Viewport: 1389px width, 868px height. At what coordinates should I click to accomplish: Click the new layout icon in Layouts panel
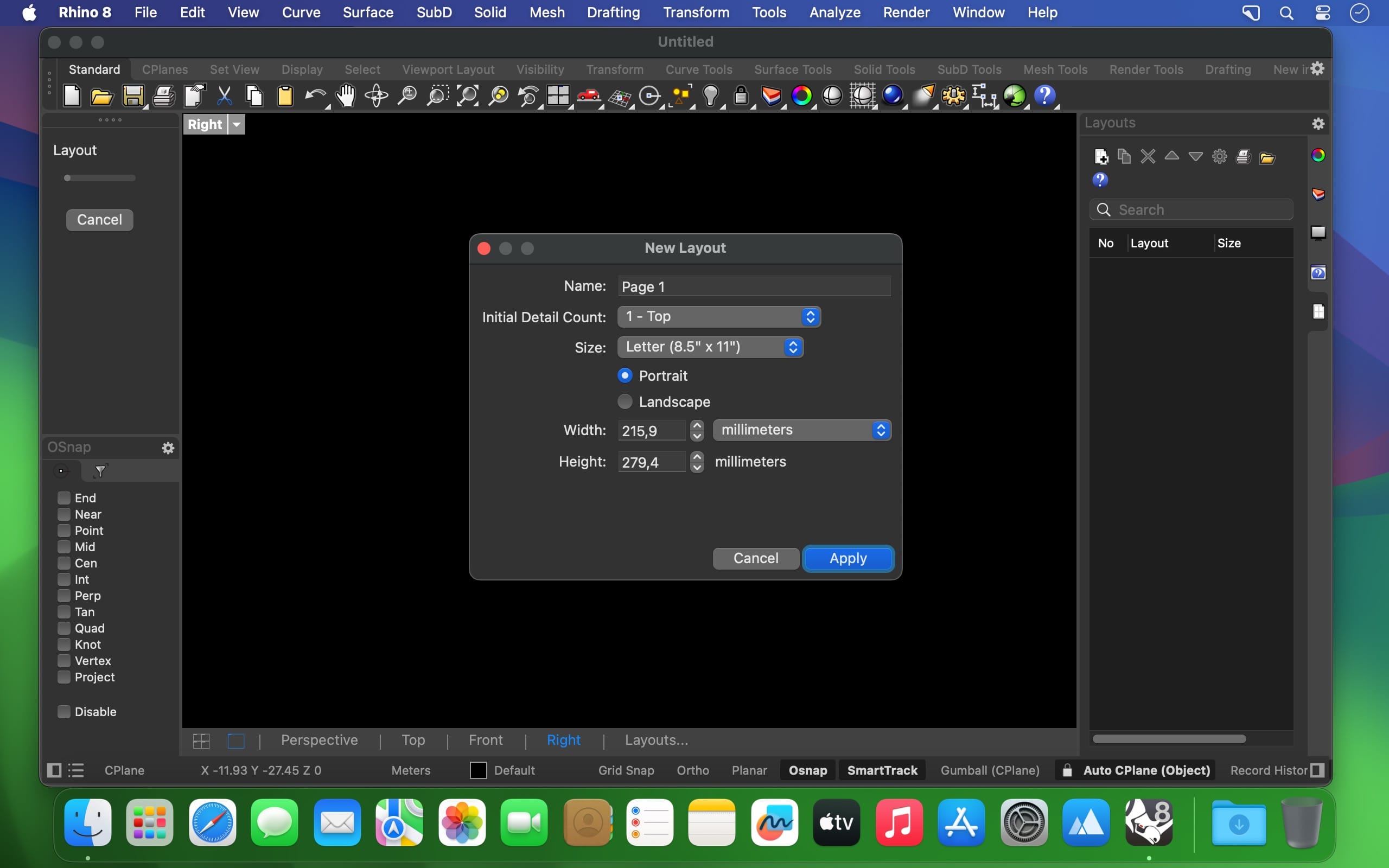point(1101,156)
